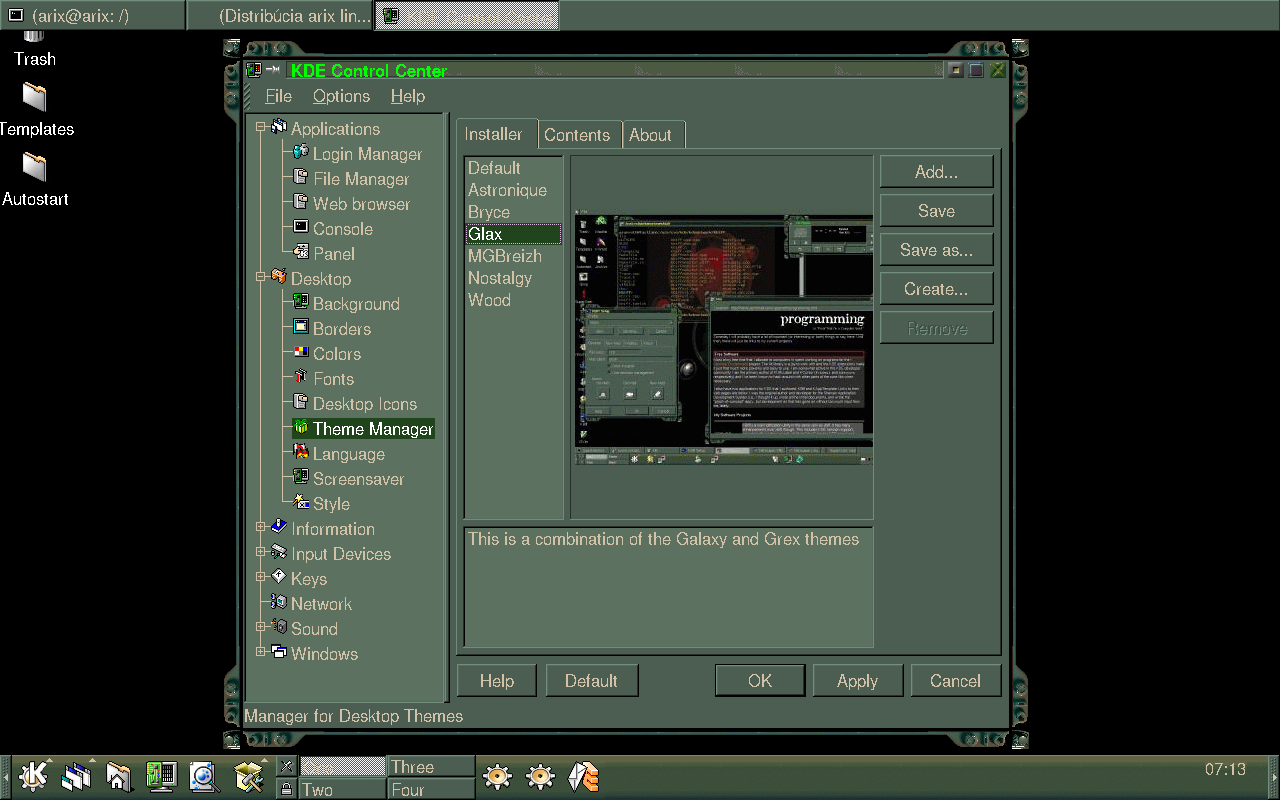Click the Style module icon
Viewport: 1280px width, 800px height.
coord(300,503)
